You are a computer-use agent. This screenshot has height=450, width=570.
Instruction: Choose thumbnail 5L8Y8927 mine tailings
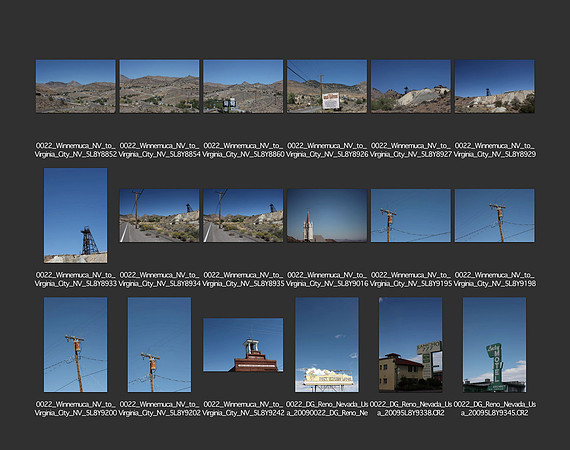[411, 86]
